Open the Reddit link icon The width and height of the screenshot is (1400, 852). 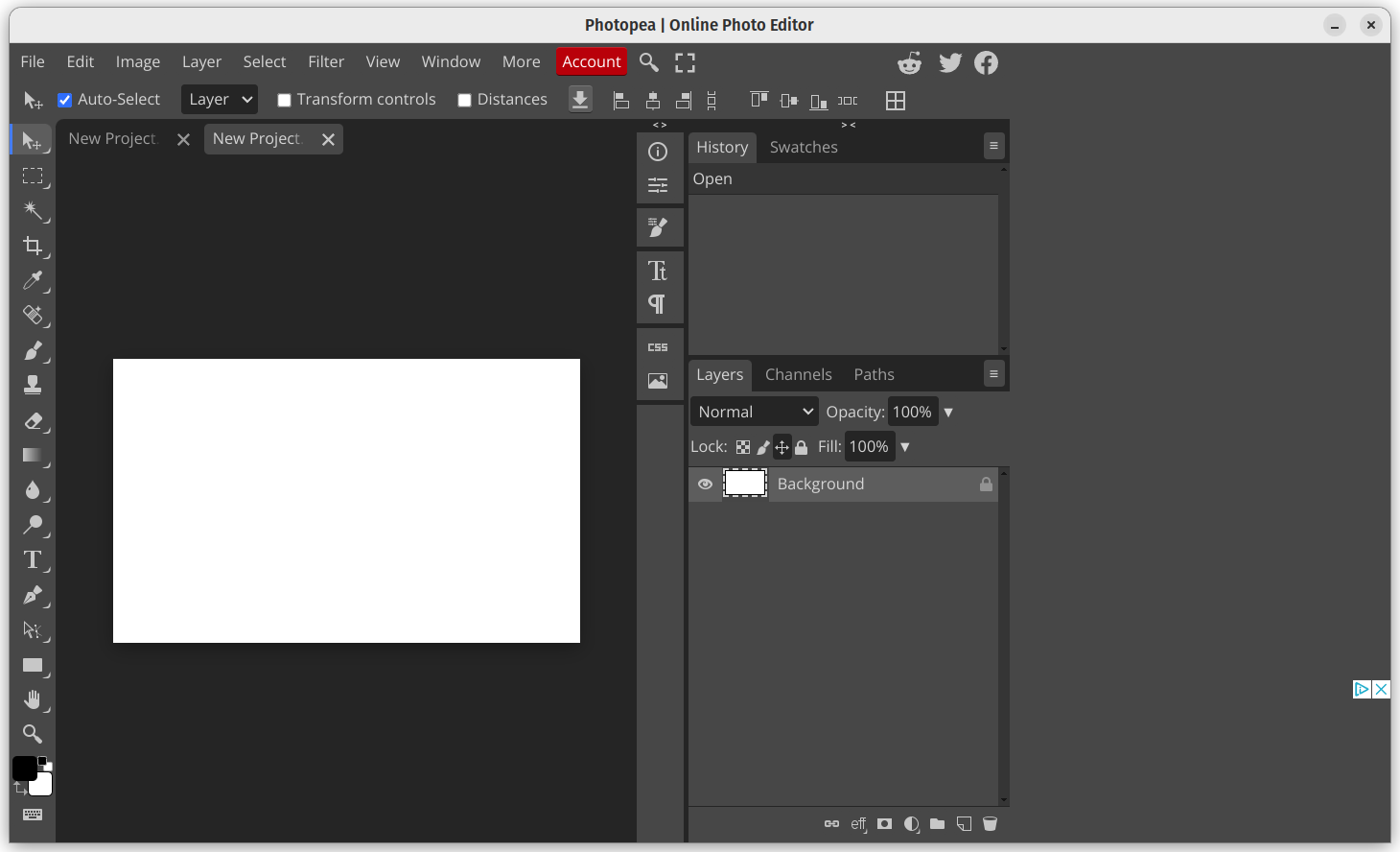pos(909,63)
